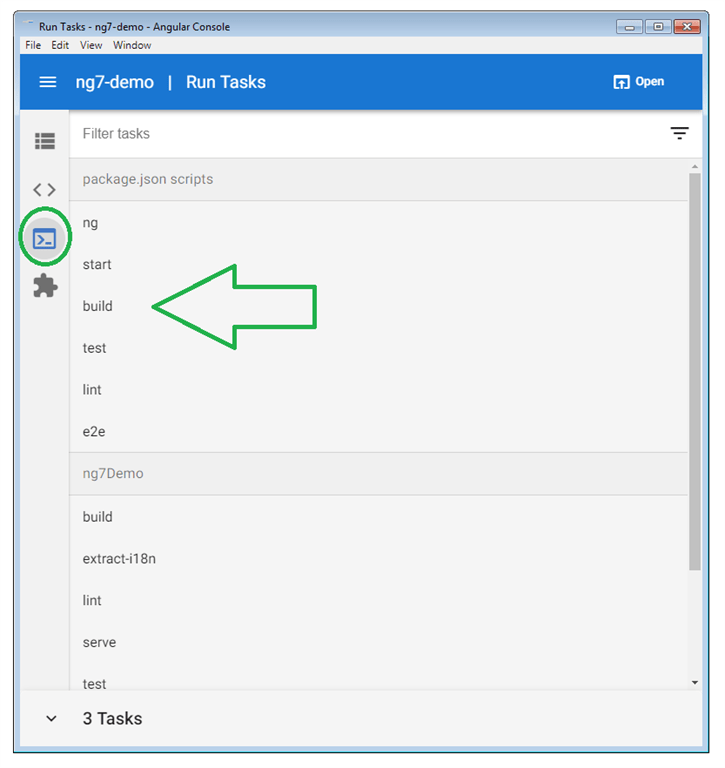Click the task list scrollbar thumb
This screenshot has height=768, width=725.
(x=695, y=372)
